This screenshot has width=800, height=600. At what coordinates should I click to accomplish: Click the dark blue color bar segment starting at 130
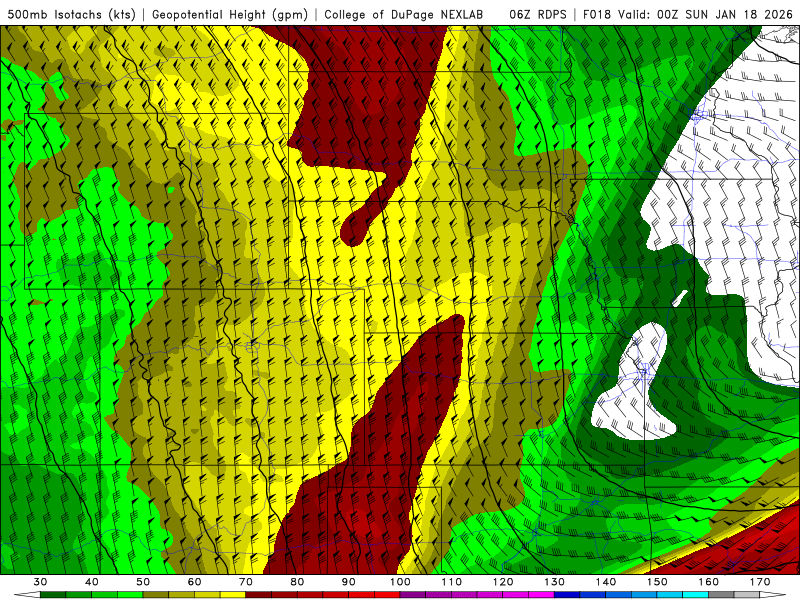567,595
